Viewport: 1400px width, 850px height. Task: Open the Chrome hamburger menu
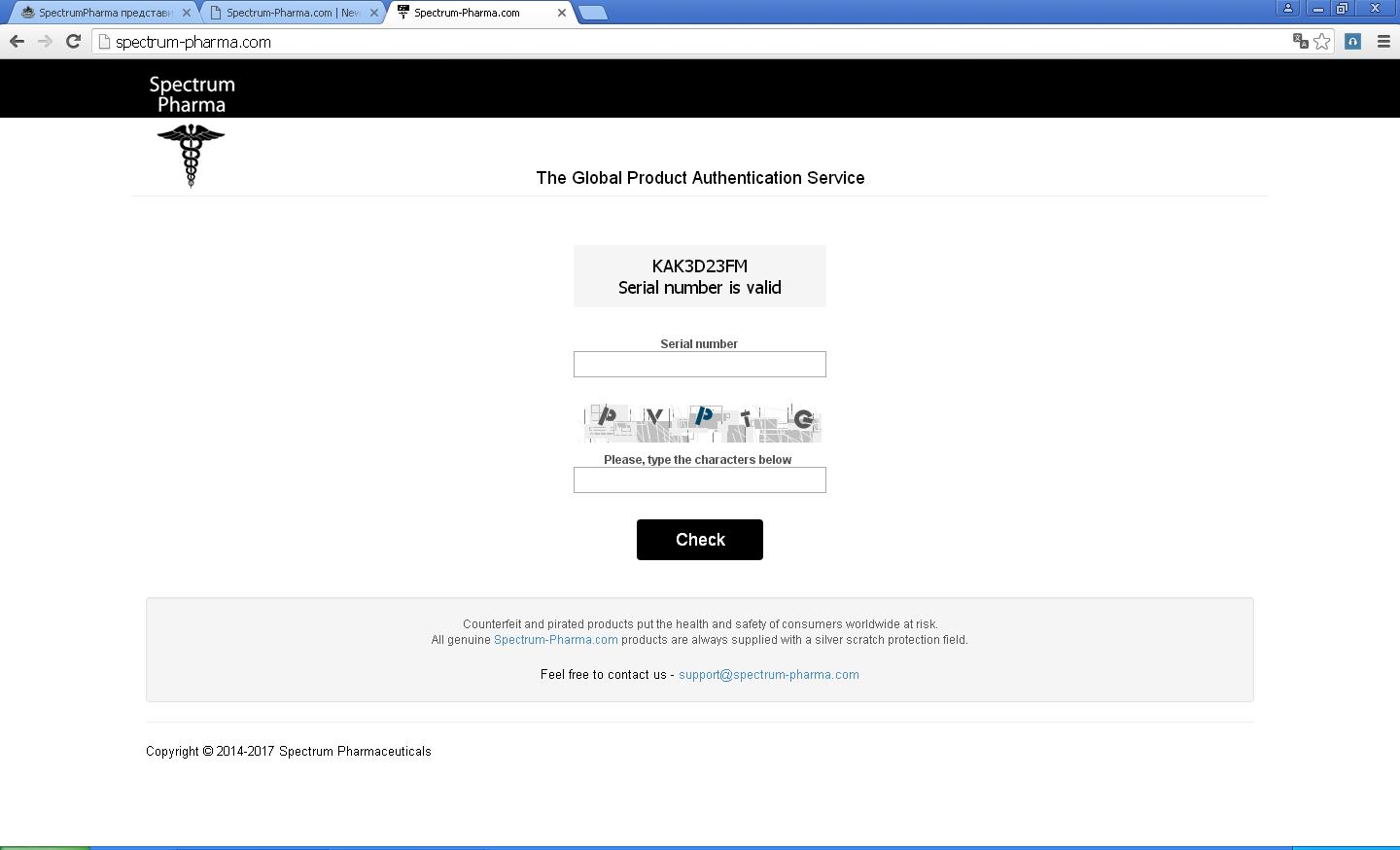pos(1383,41)
